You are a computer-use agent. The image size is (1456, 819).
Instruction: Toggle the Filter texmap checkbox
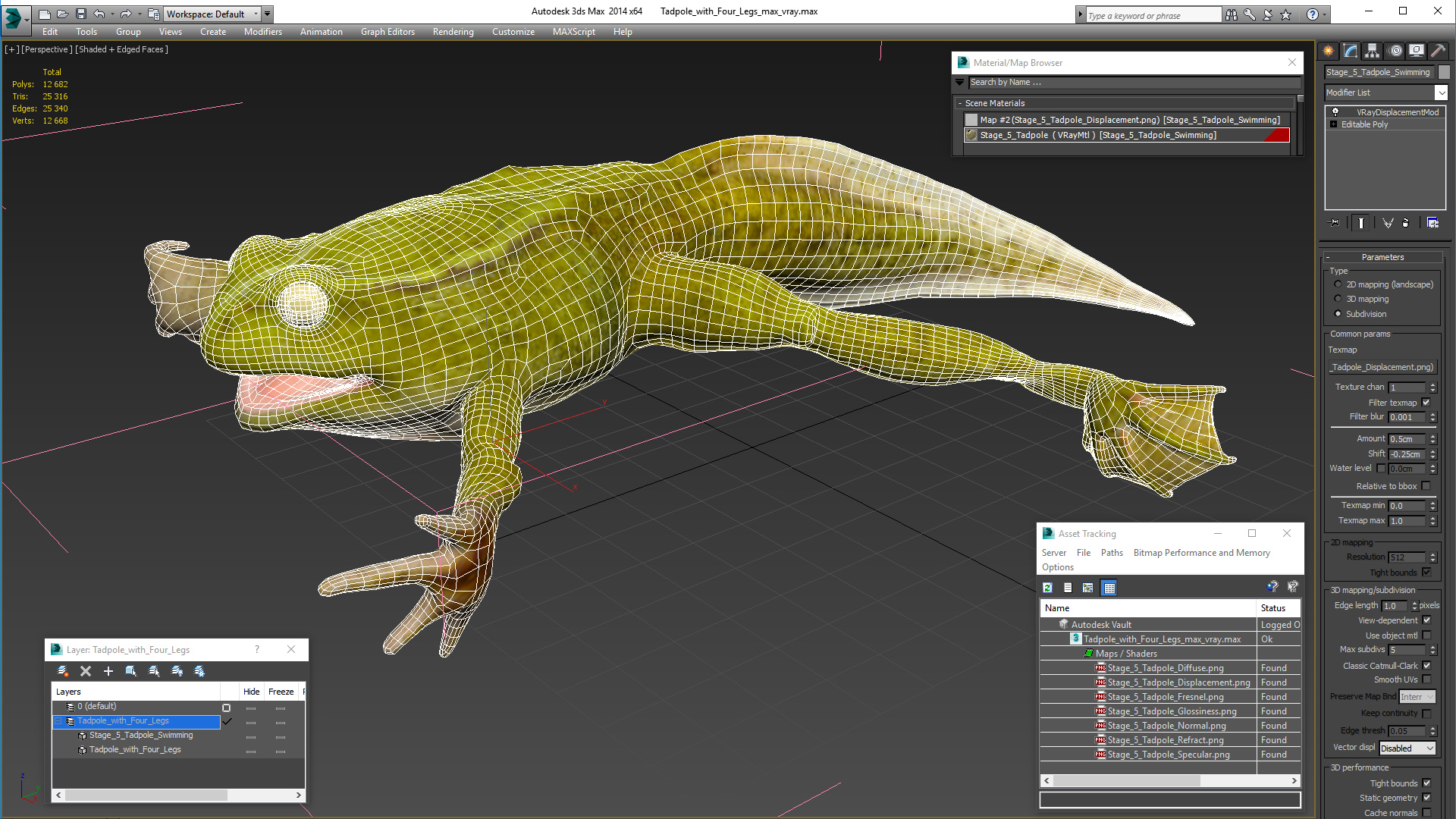pos(1426,403)
